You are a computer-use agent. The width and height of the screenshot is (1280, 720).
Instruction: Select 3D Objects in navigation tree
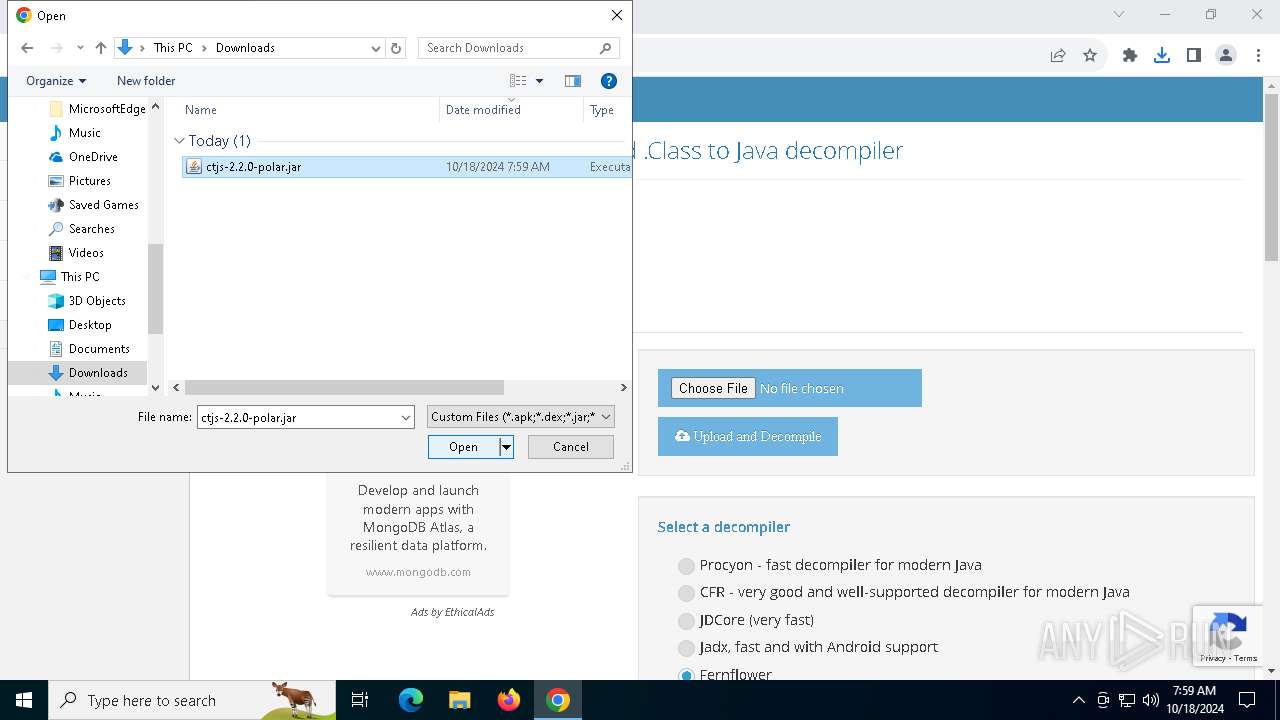click(87, 301)
